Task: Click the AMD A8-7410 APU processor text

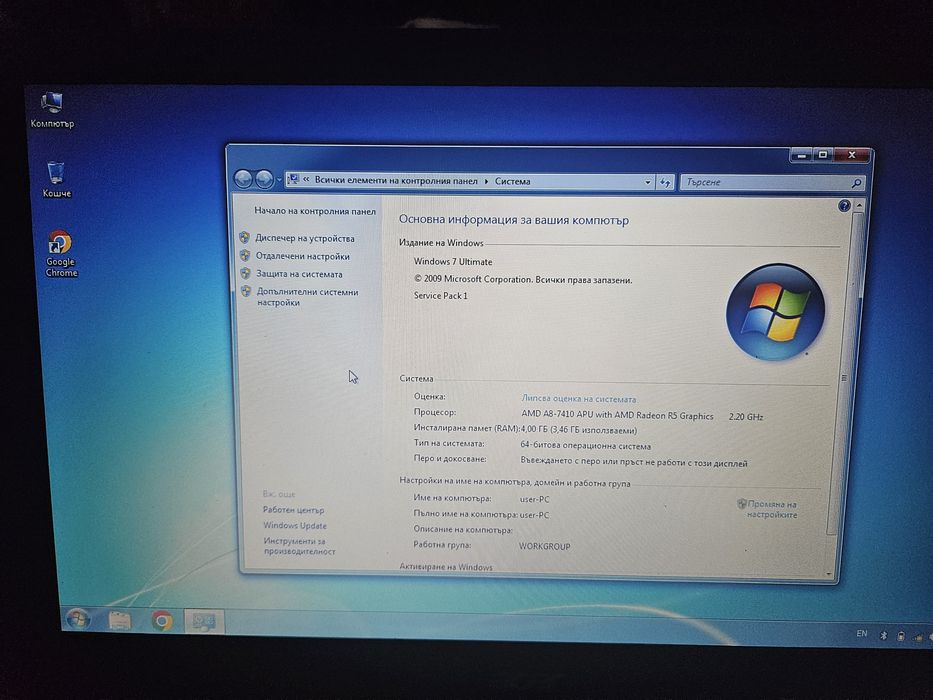Action: [617, 415]
